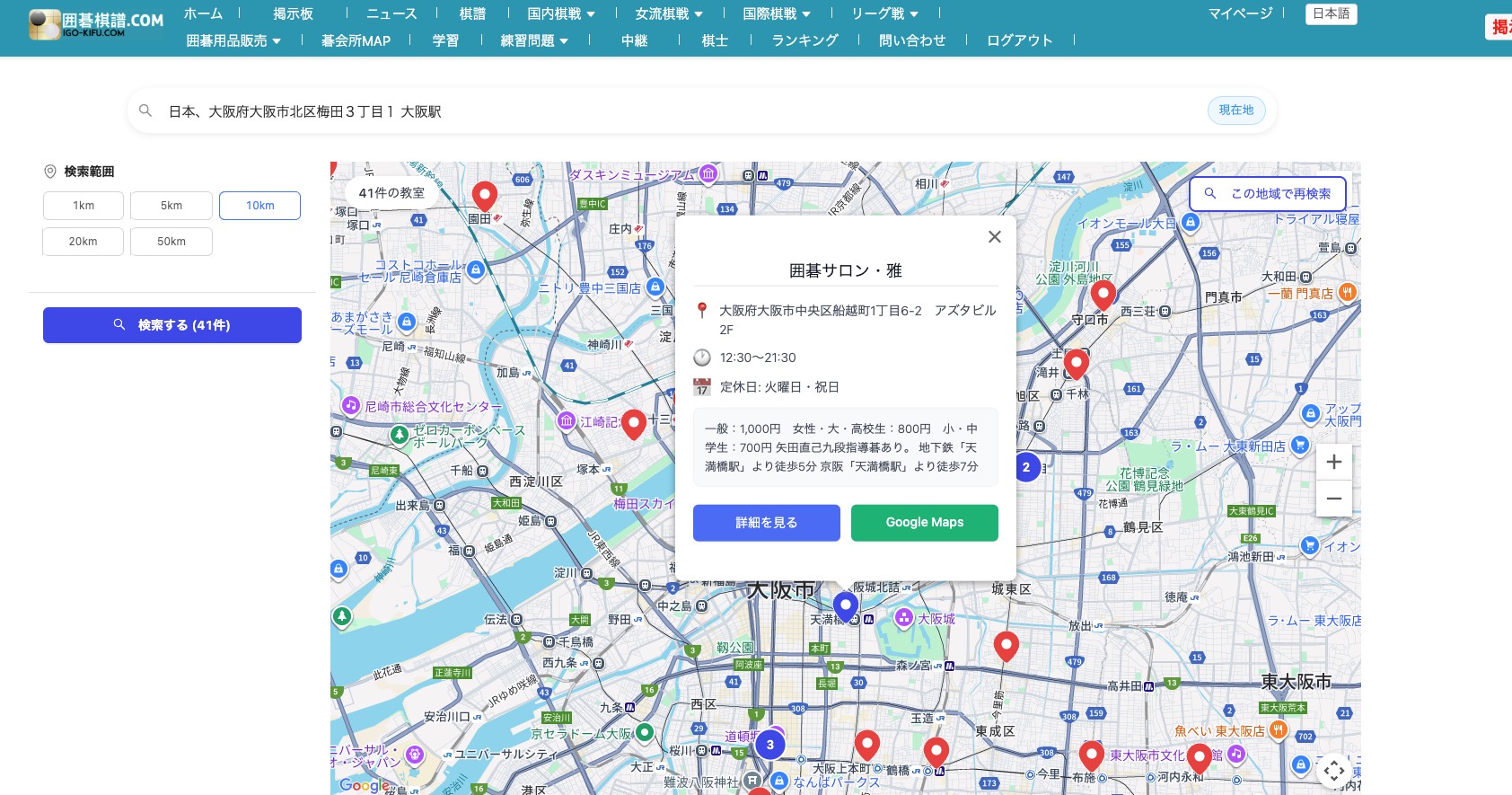Open the ランキング menu item
The width and height of the screenshot is (1512, 795).
coord(804,40)
